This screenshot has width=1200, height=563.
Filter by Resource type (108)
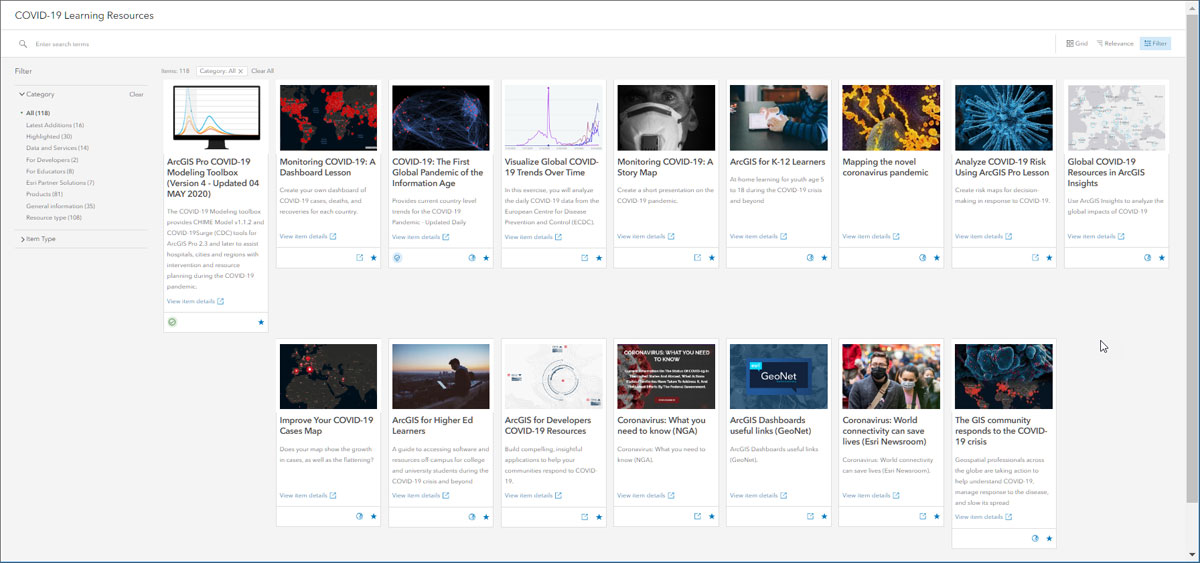(54, 218)
